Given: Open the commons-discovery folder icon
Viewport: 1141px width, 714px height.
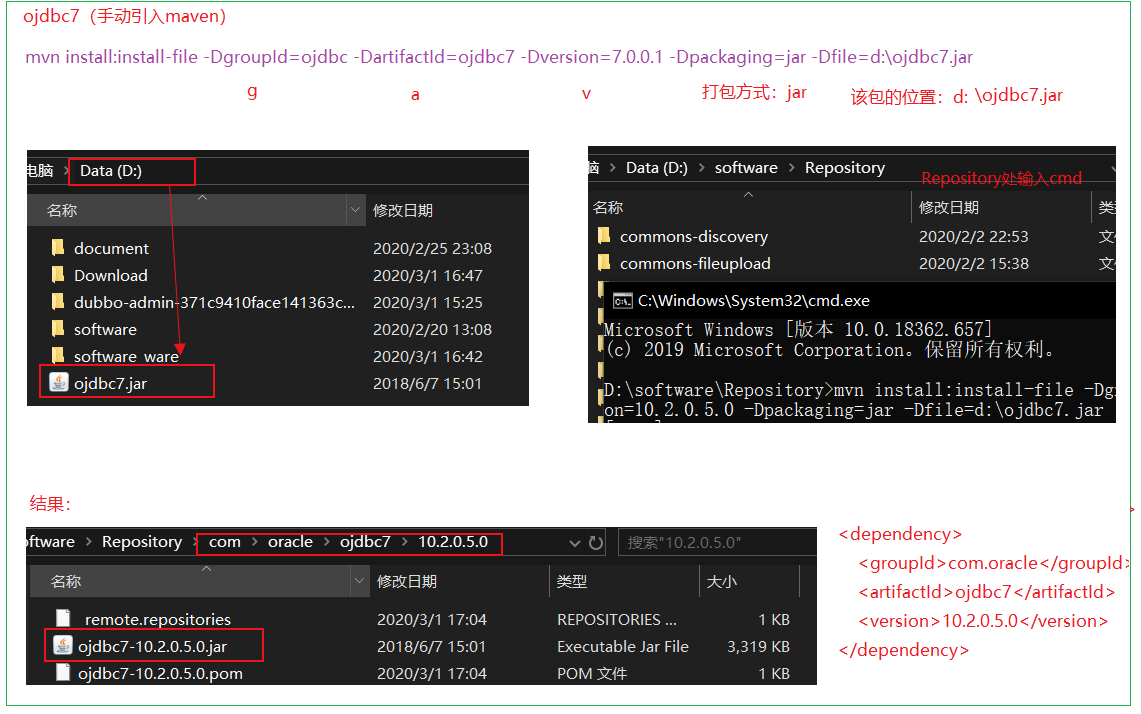Looking at the screenshot, I should [x=604, y=236].
